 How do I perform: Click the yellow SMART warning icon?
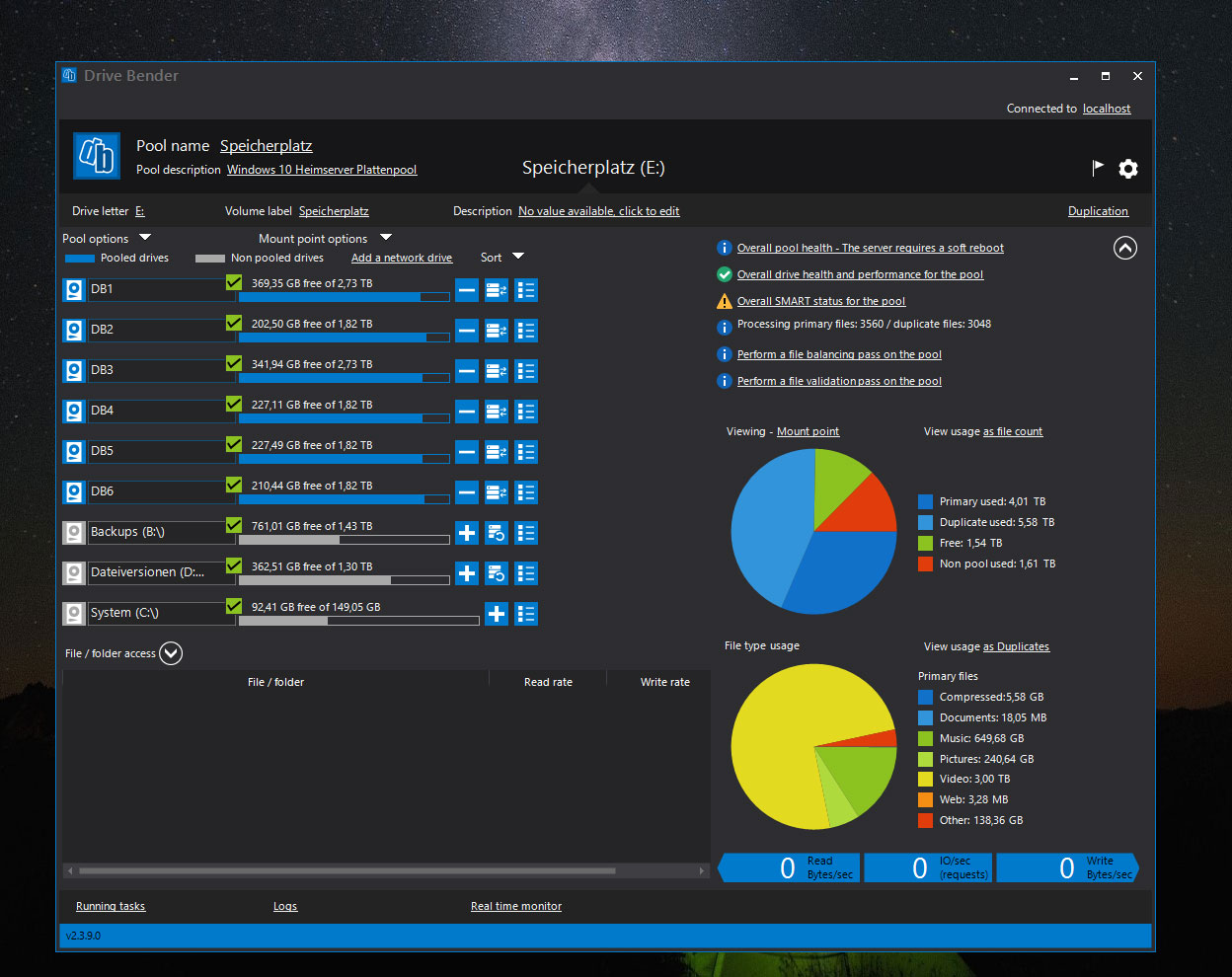coord(725,301)
